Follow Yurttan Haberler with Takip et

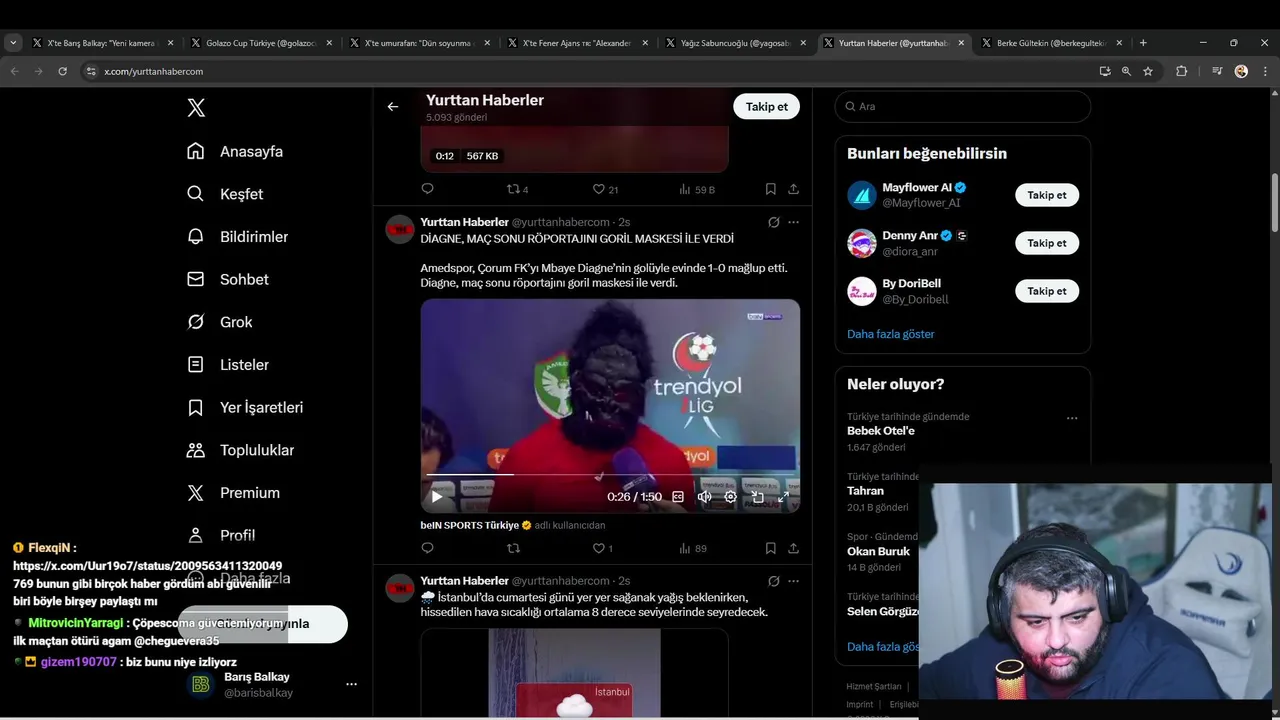(x=767, y=106)
